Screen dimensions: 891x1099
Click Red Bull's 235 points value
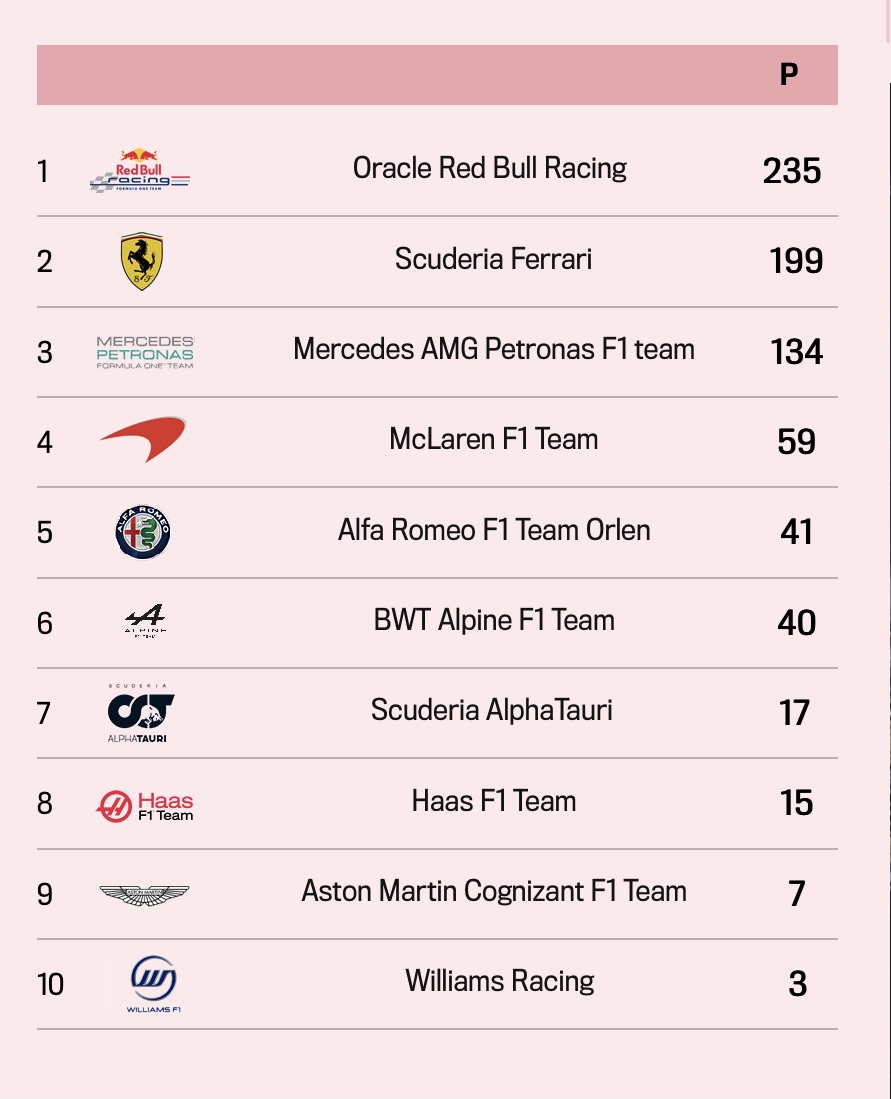[791, 170]
